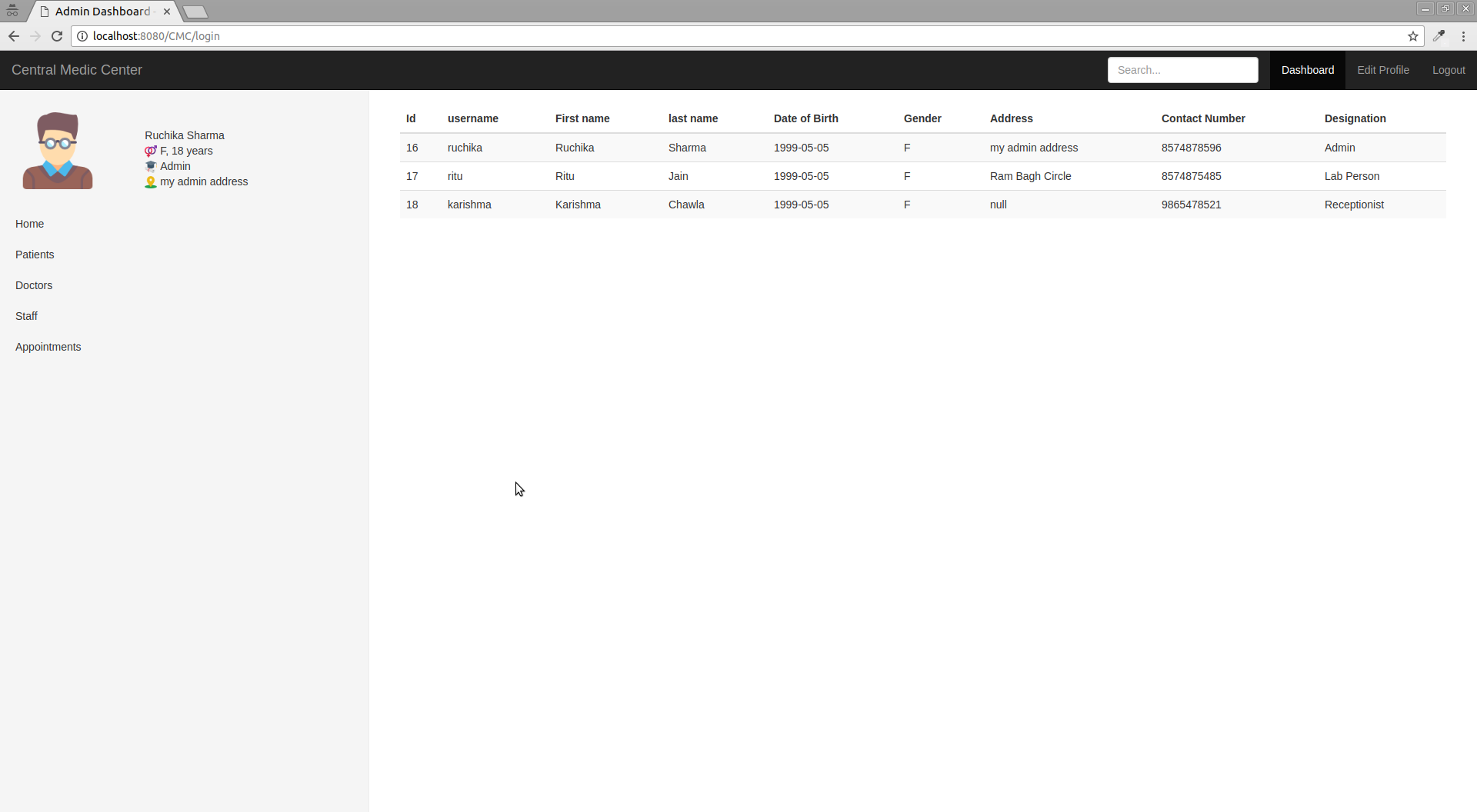Open the Dashboard nav item
Viewport: 1477px width, 812px height.
1307,70
